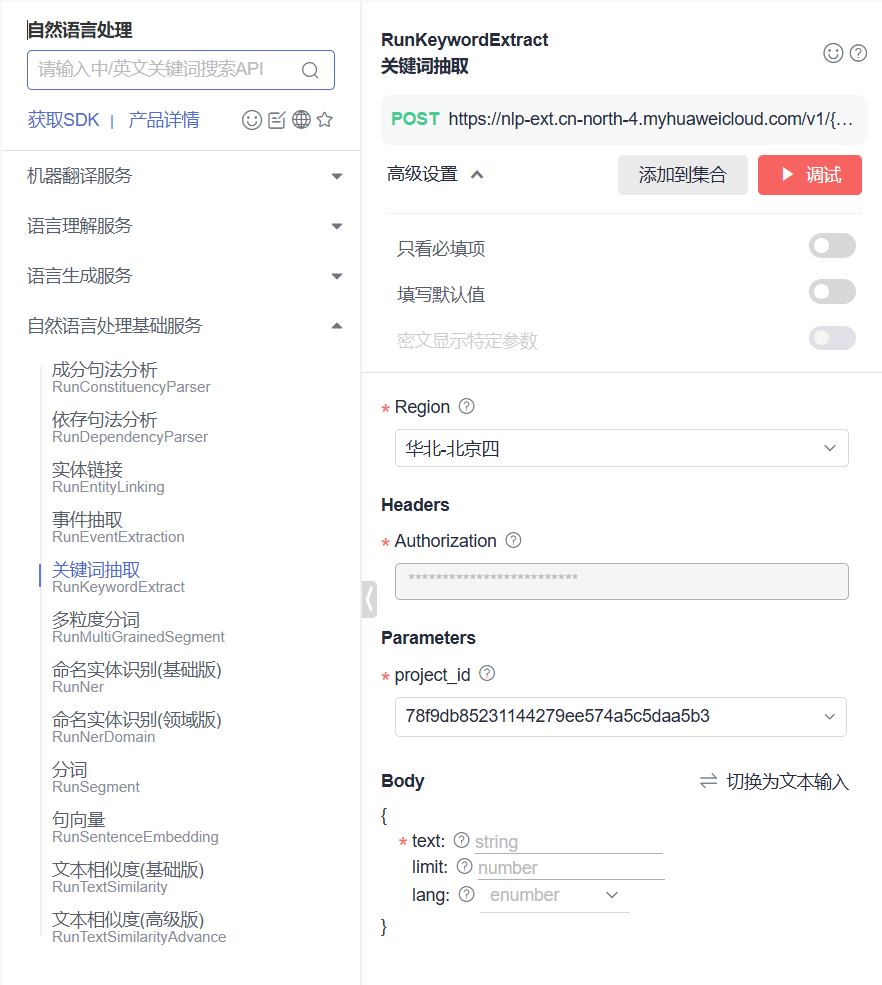Click the 添加到集合 button
This screenshot has width=882, height=985.
(x=683, y=175)
